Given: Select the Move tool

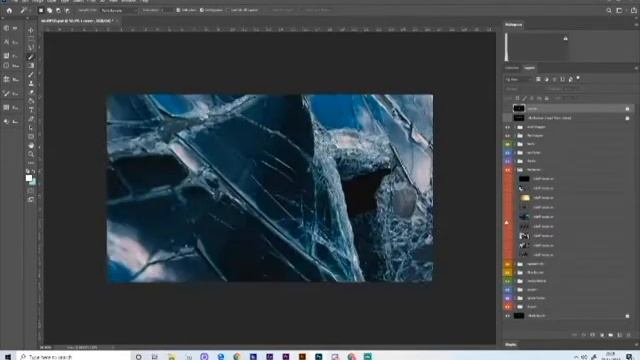Looking at the screenshot, I should pyautogui.click(x=31, y=30).
